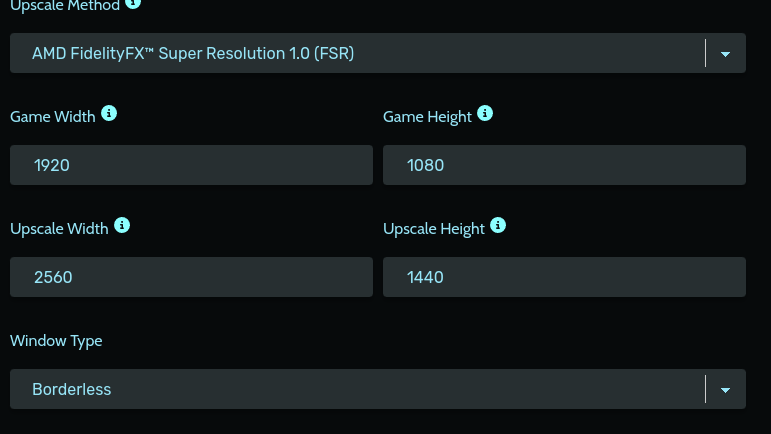This screenshot has height=434, width=771.
Task: Click the info icon beside Upscale Method
Action: click(133, 3)
